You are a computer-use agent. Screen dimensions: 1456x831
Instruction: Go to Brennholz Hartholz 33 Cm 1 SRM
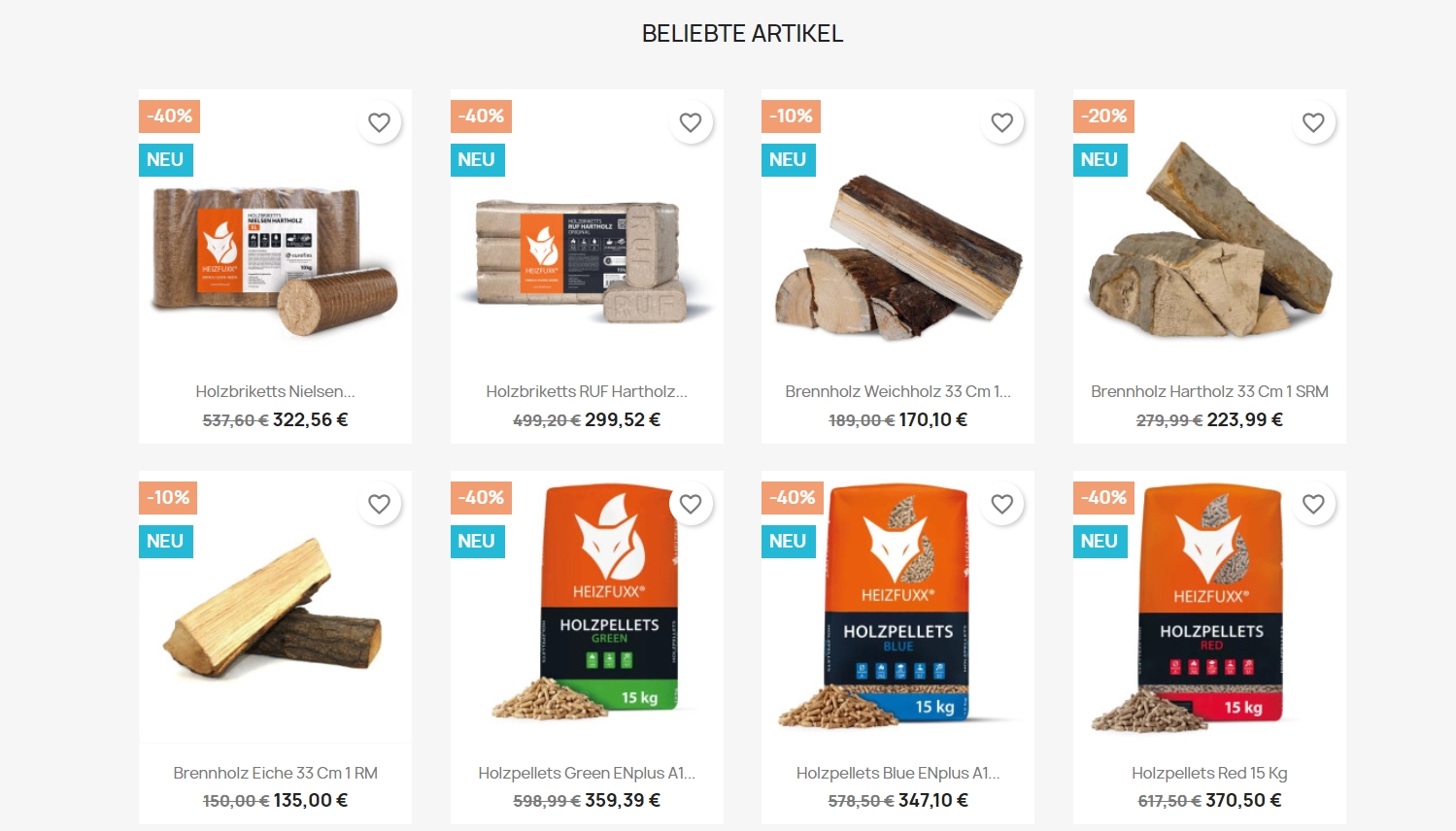1209,391
